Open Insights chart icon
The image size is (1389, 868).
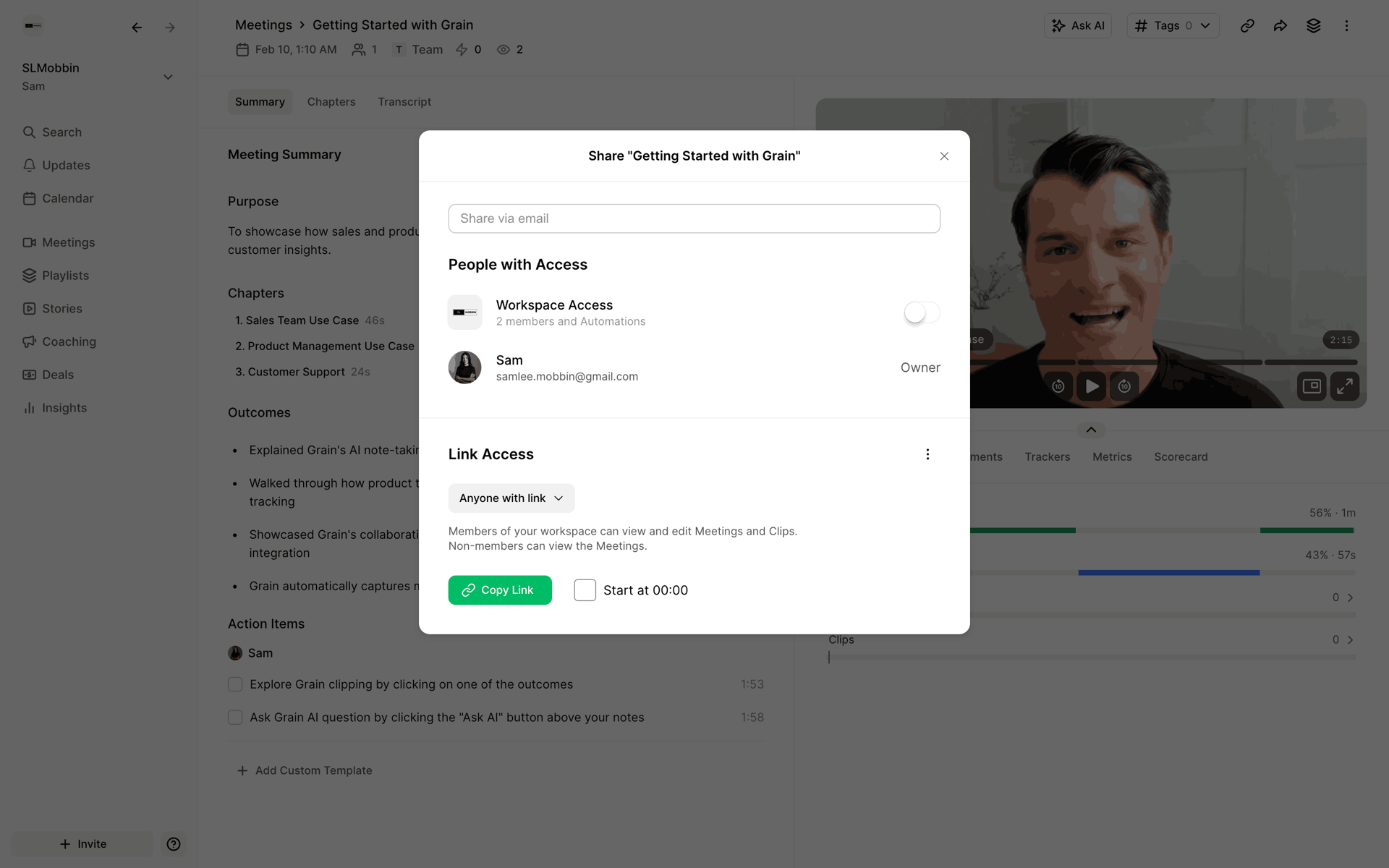[x=29, y=408]
